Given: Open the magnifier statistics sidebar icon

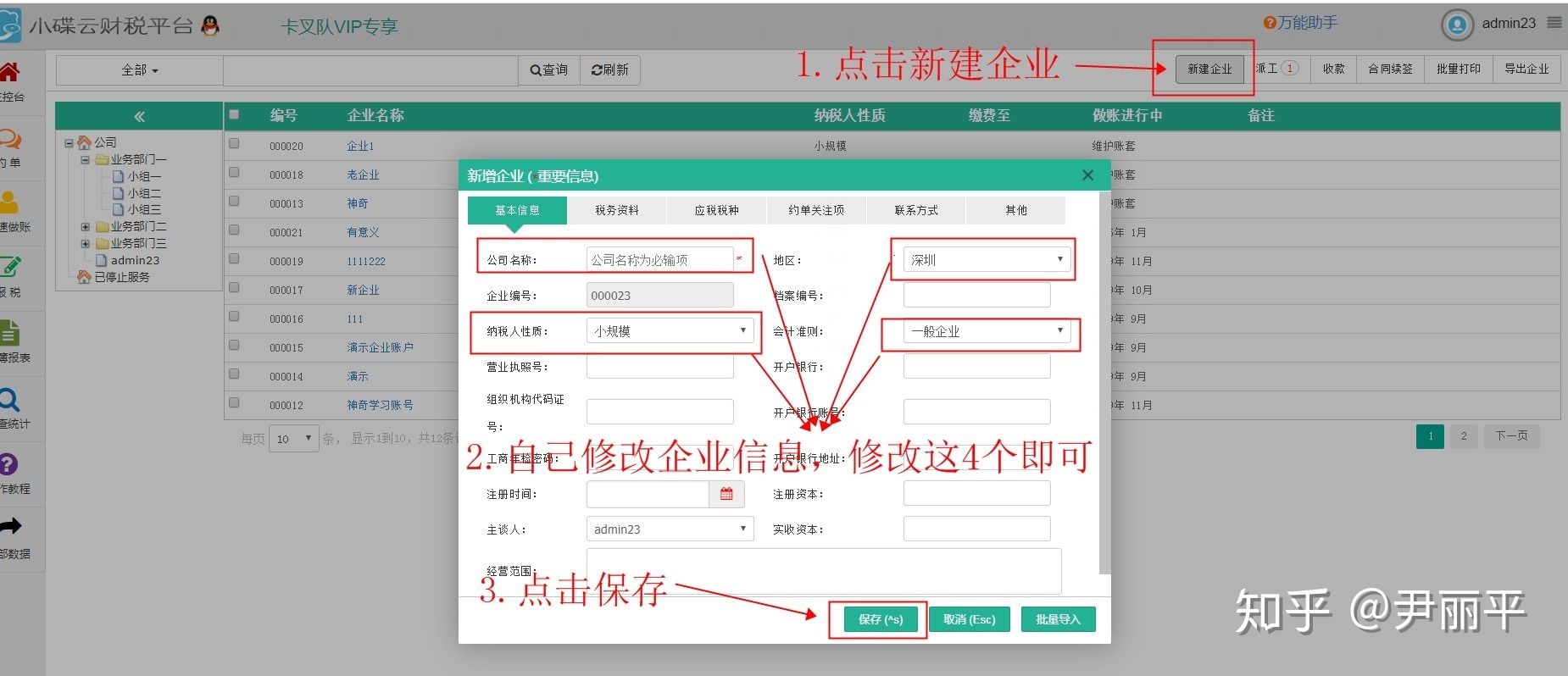Looking at the screenshot, I should (8, 399).
